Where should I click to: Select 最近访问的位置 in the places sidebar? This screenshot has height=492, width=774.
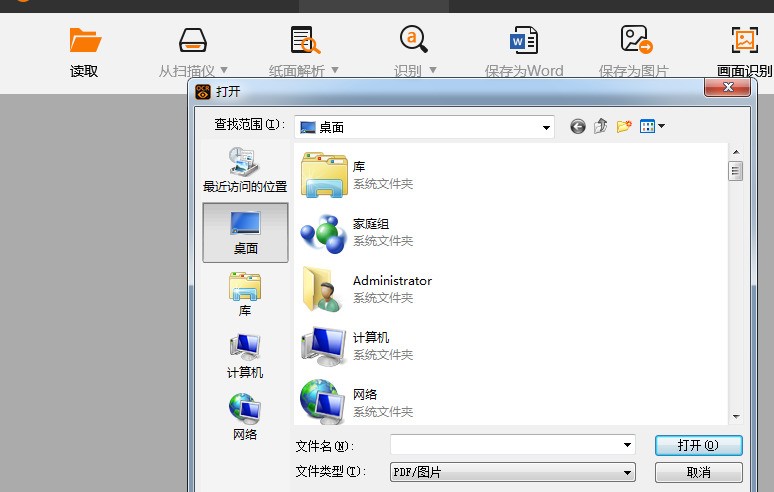tap(245, 170)
